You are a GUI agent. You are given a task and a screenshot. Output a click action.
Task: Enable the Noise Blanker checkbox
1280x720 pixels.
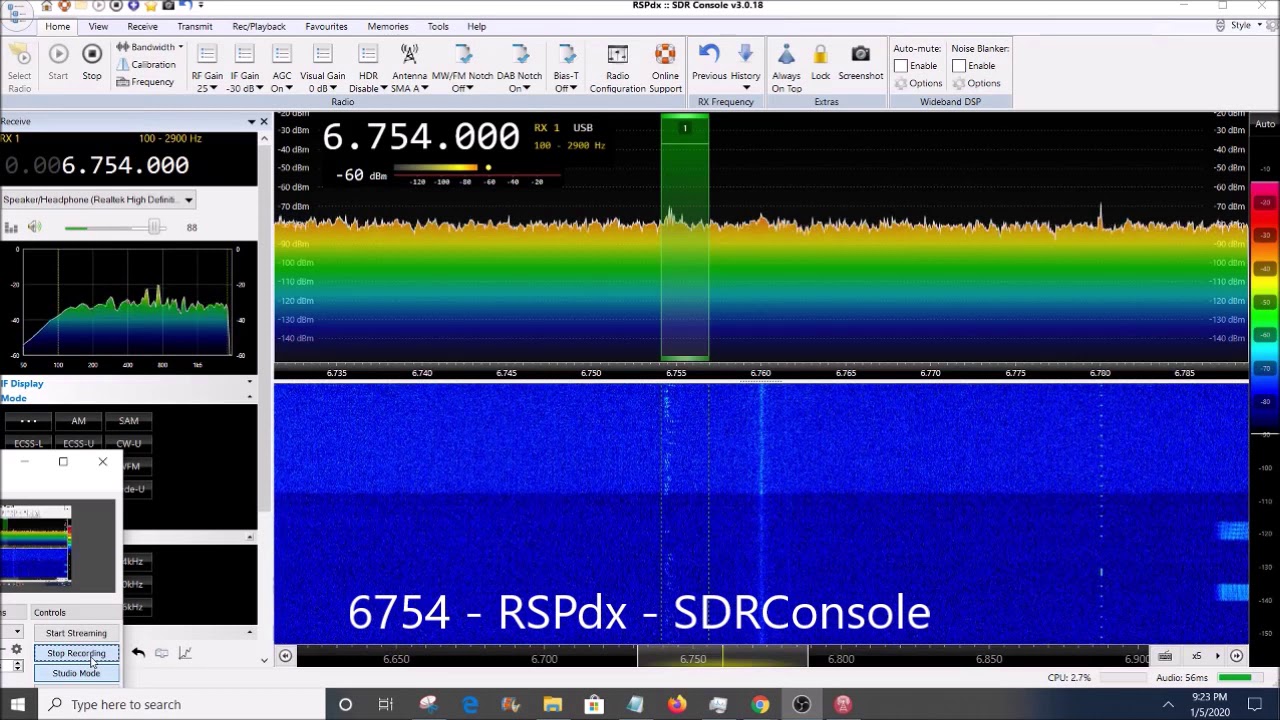(x=959, y=66)
